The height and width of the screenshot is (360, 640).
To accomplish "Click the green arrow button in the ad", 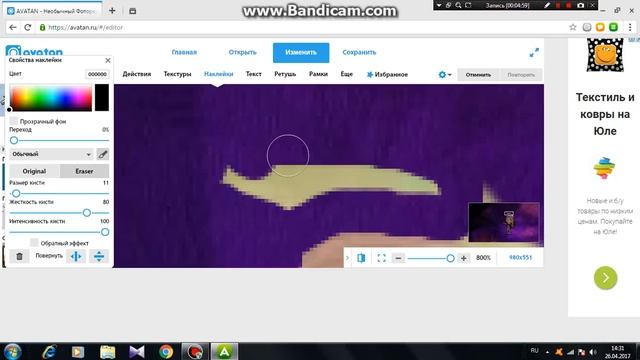I will tap(605, 278).
